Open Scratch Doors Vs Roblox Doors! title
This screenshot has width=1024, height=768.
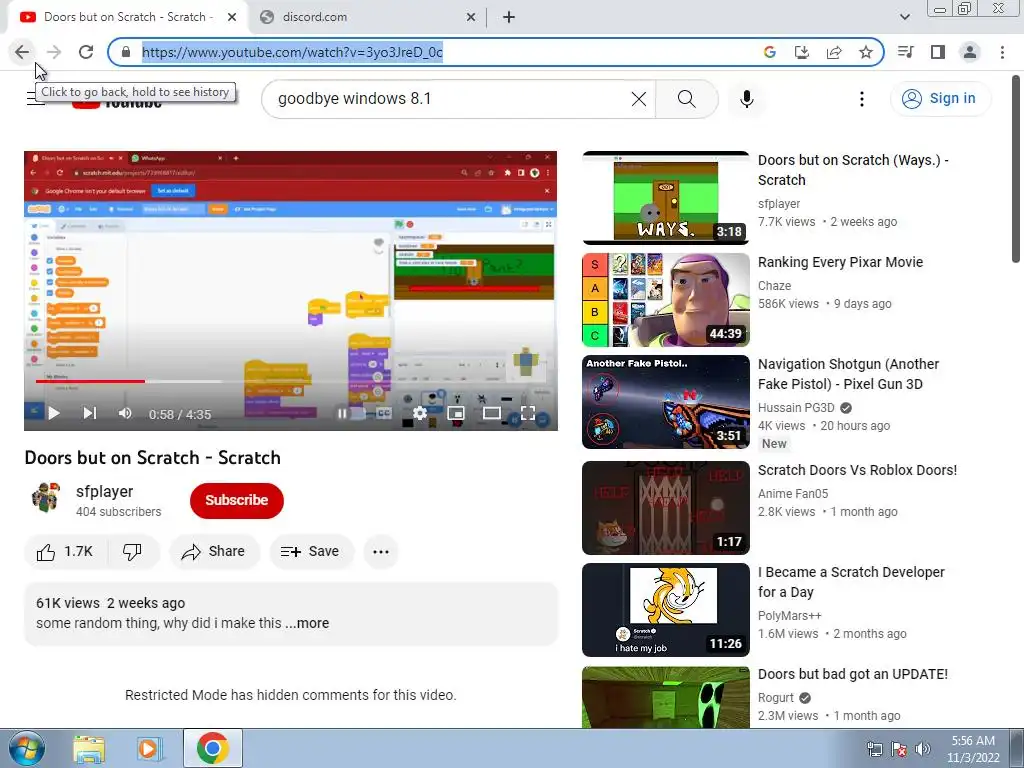[857, 470]
